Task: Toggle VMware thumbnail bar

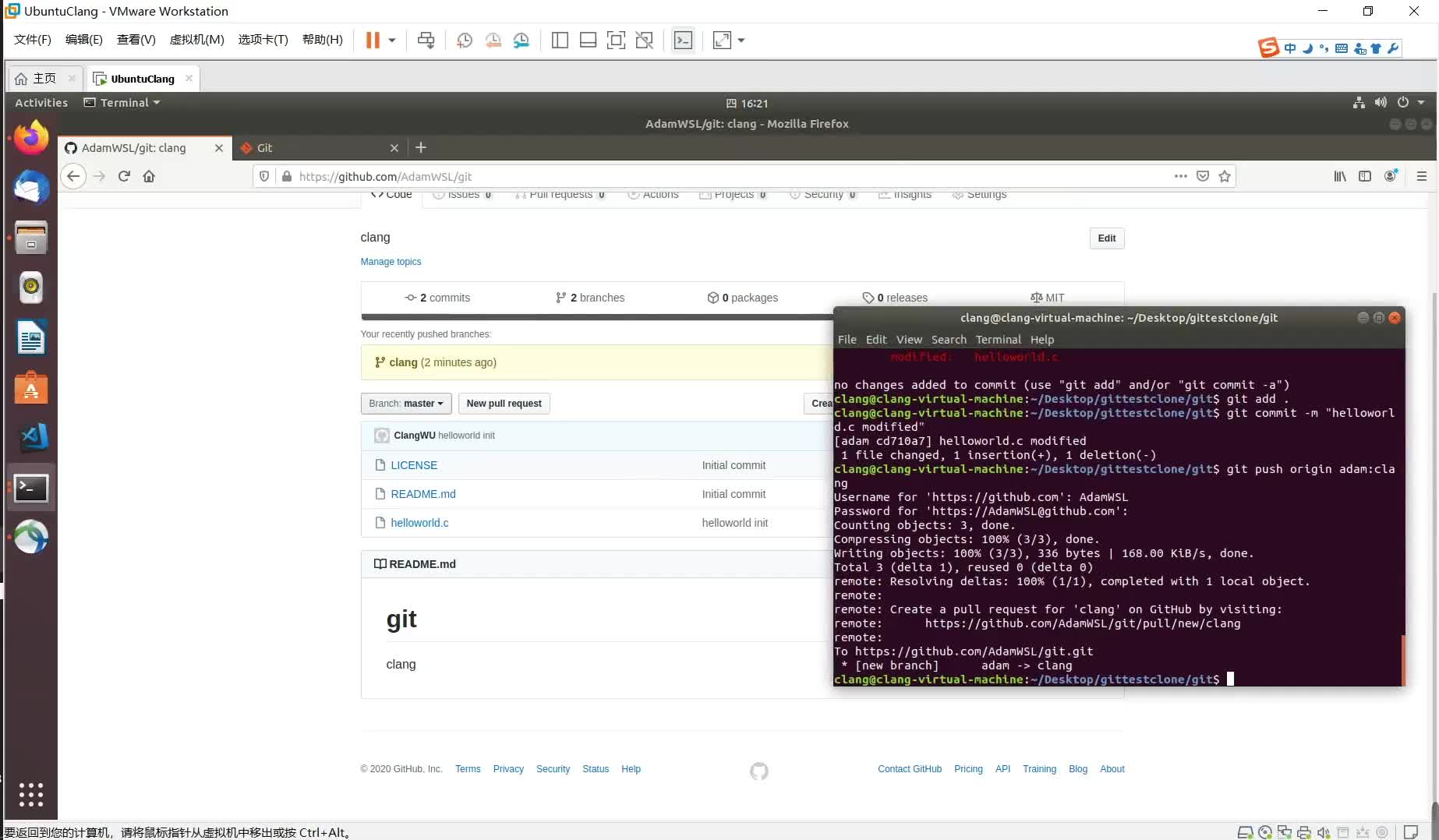Action: (588, 40)
